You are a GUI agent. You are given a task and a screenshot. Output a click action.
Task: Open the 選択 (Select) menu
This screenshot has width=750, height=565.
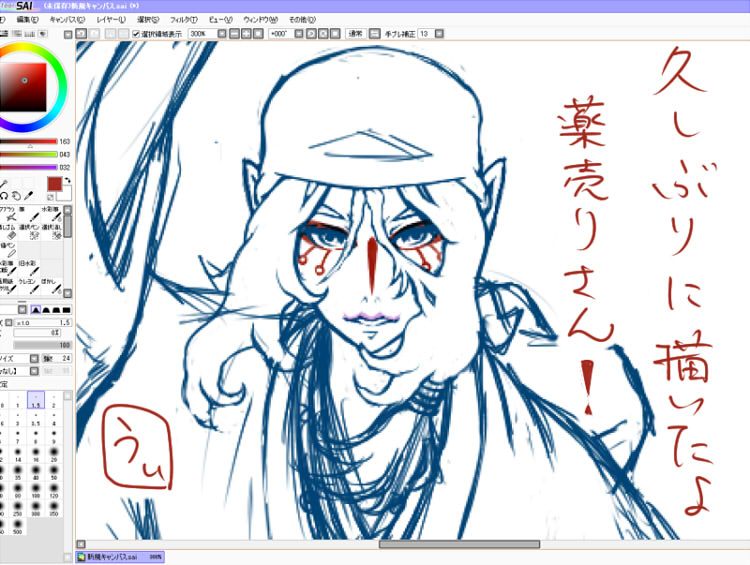[148, 20]
